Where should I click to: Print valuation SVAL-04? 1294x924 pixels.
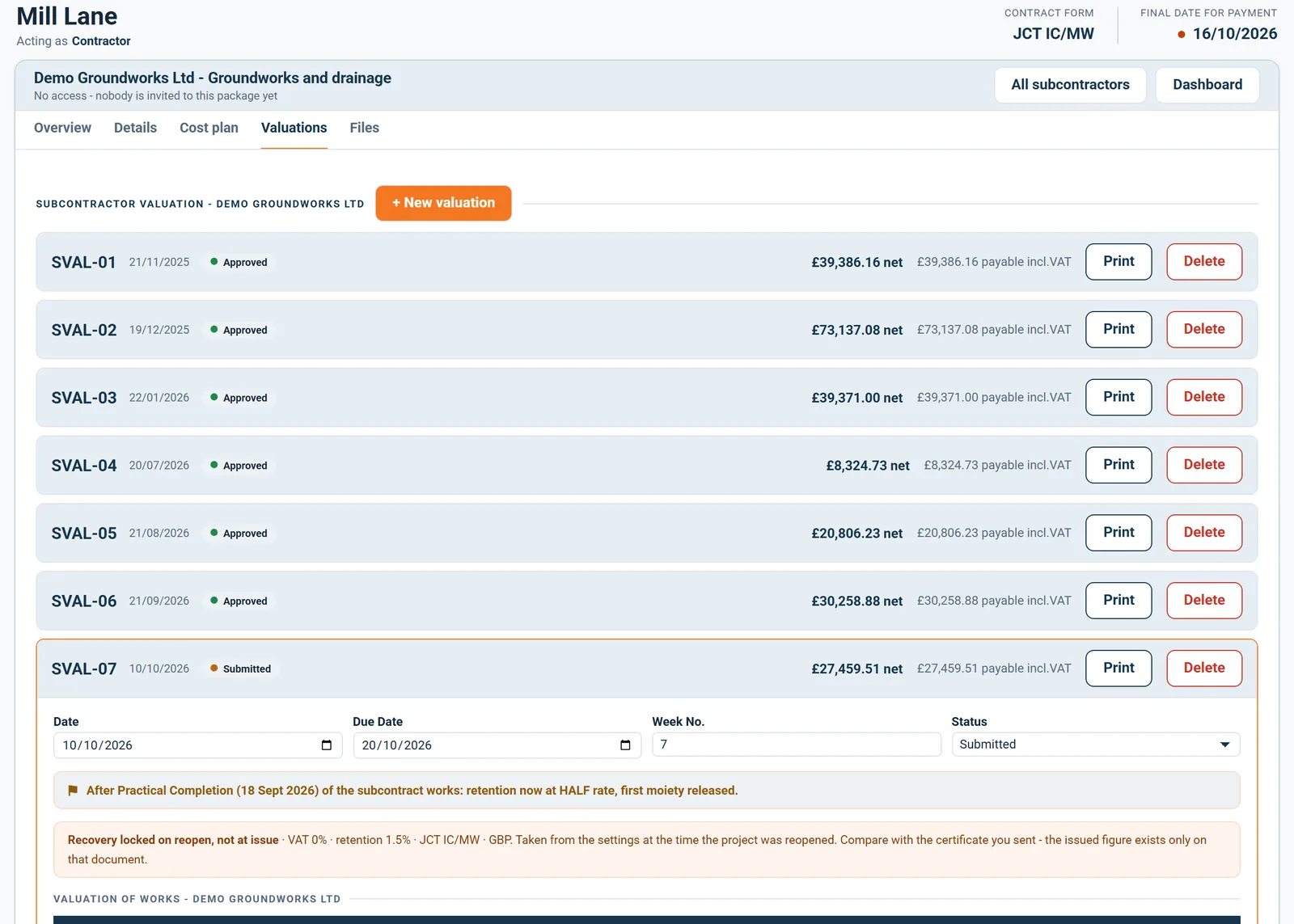tap(1119, 466)
